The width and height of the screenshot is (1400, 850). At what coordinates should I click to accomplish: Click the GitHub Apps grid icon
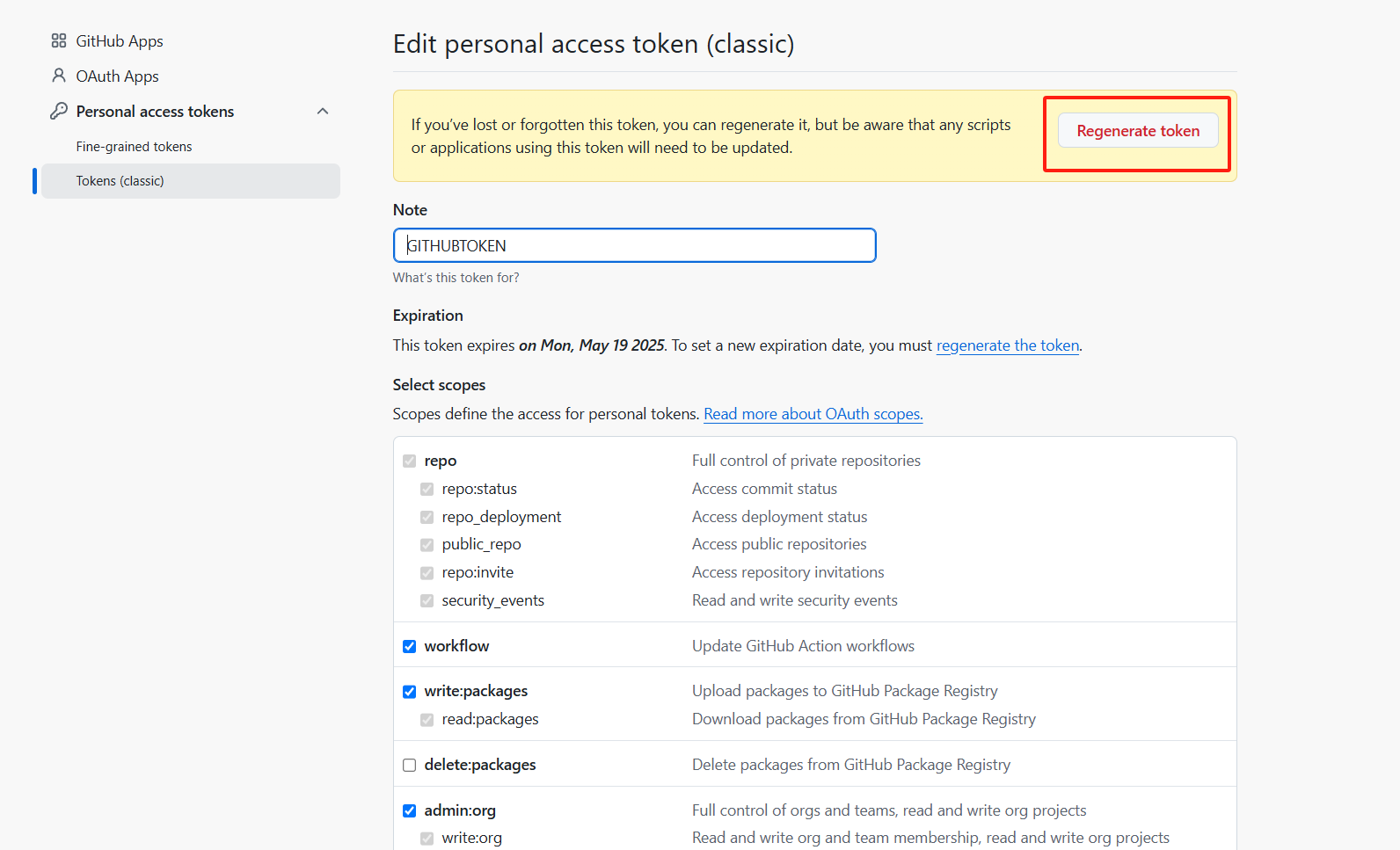click(59, 40)
